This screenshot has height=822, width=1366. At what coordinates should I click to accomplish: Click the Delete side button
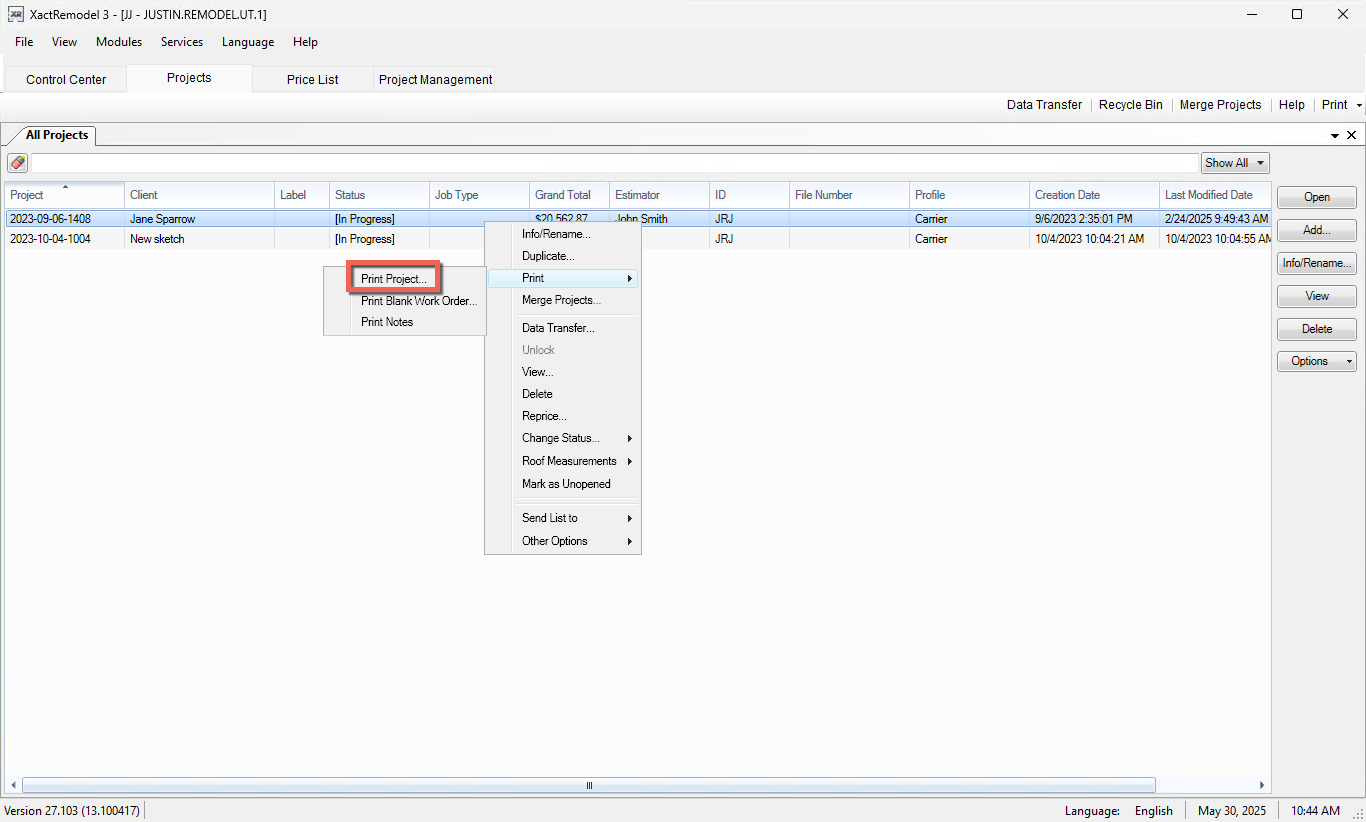point(1317,329)
